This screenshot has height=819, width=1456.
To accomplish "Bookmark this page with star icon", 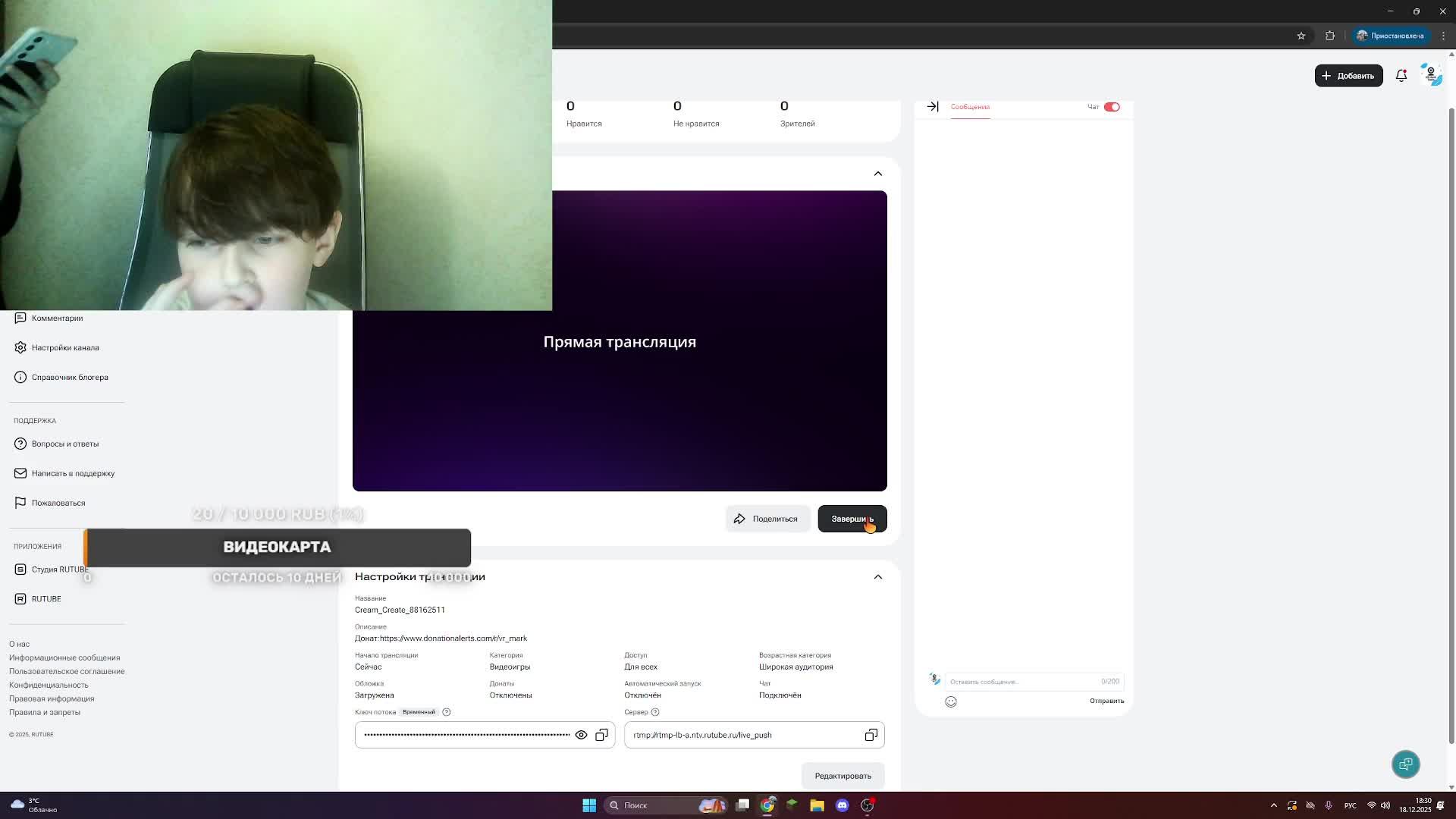I will (x=1301, y=36).
